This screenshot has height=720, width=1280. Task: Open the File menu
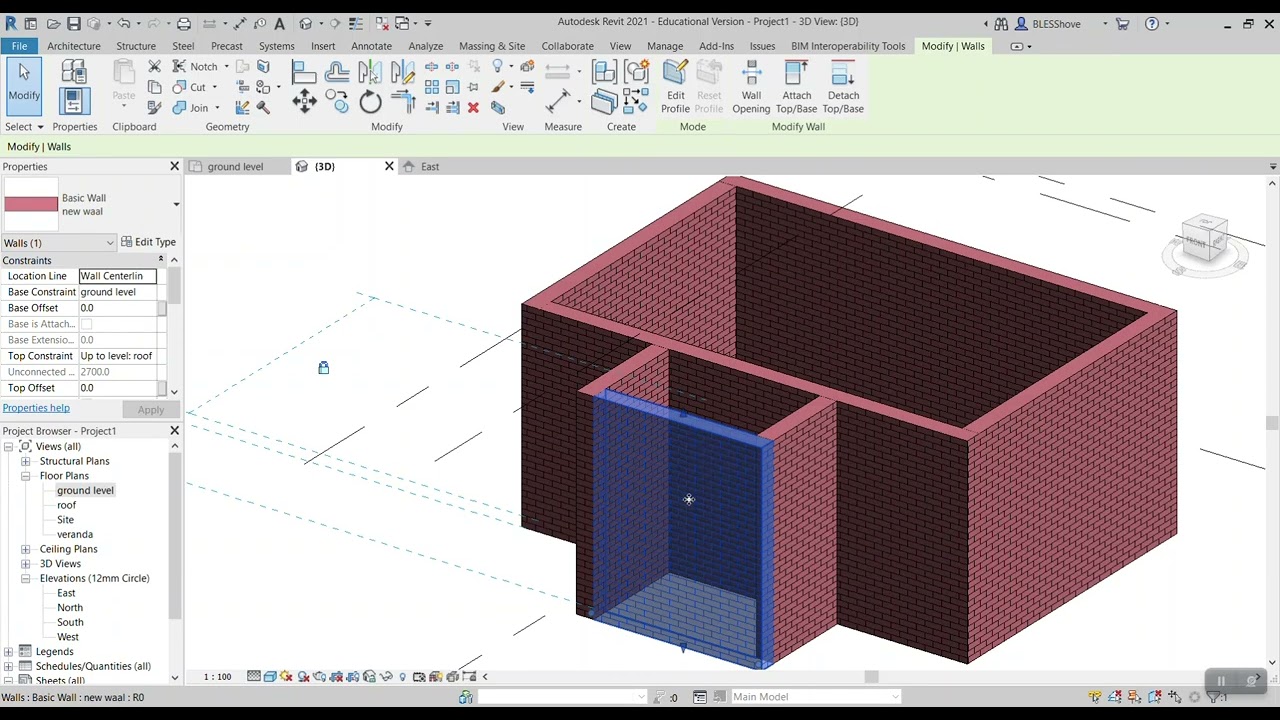pyautogui.click(x=19, y=46)
